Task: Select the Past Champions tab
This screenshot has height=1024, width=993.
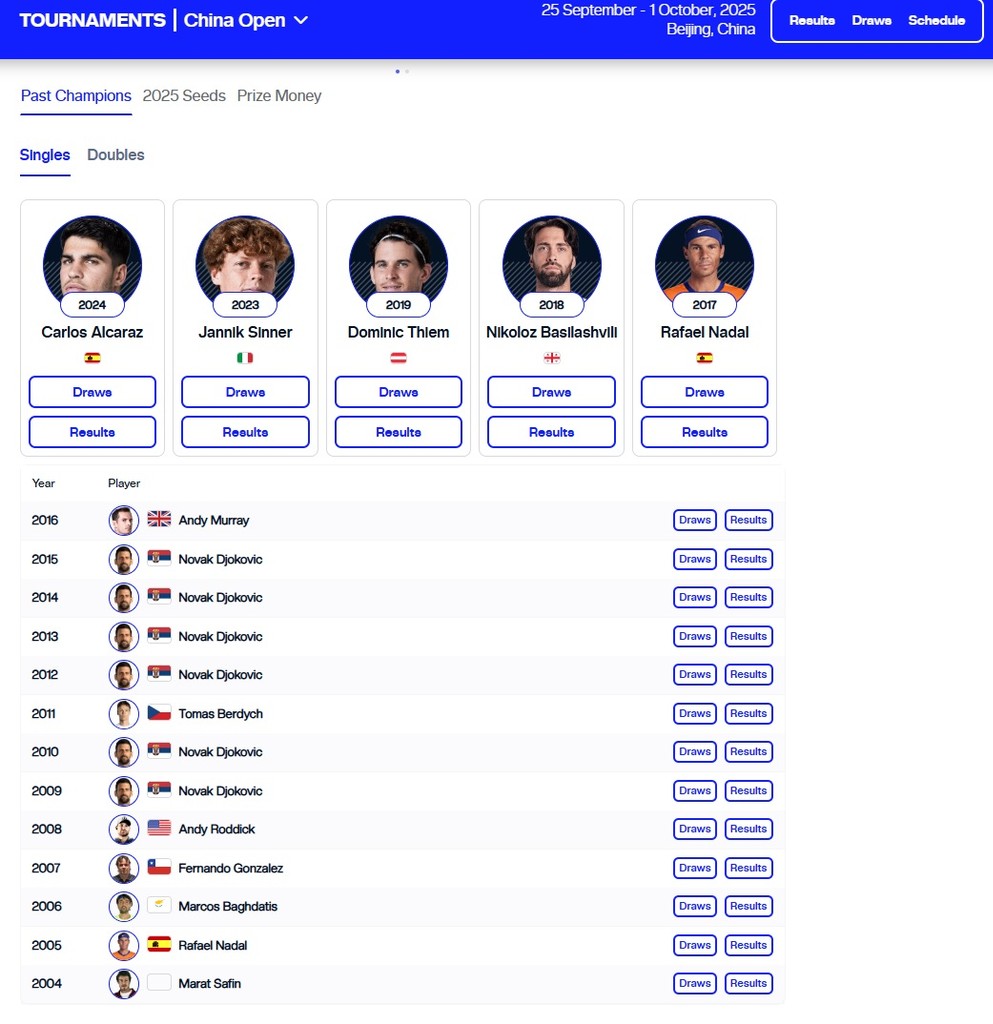Action: (x=76, y=96)
